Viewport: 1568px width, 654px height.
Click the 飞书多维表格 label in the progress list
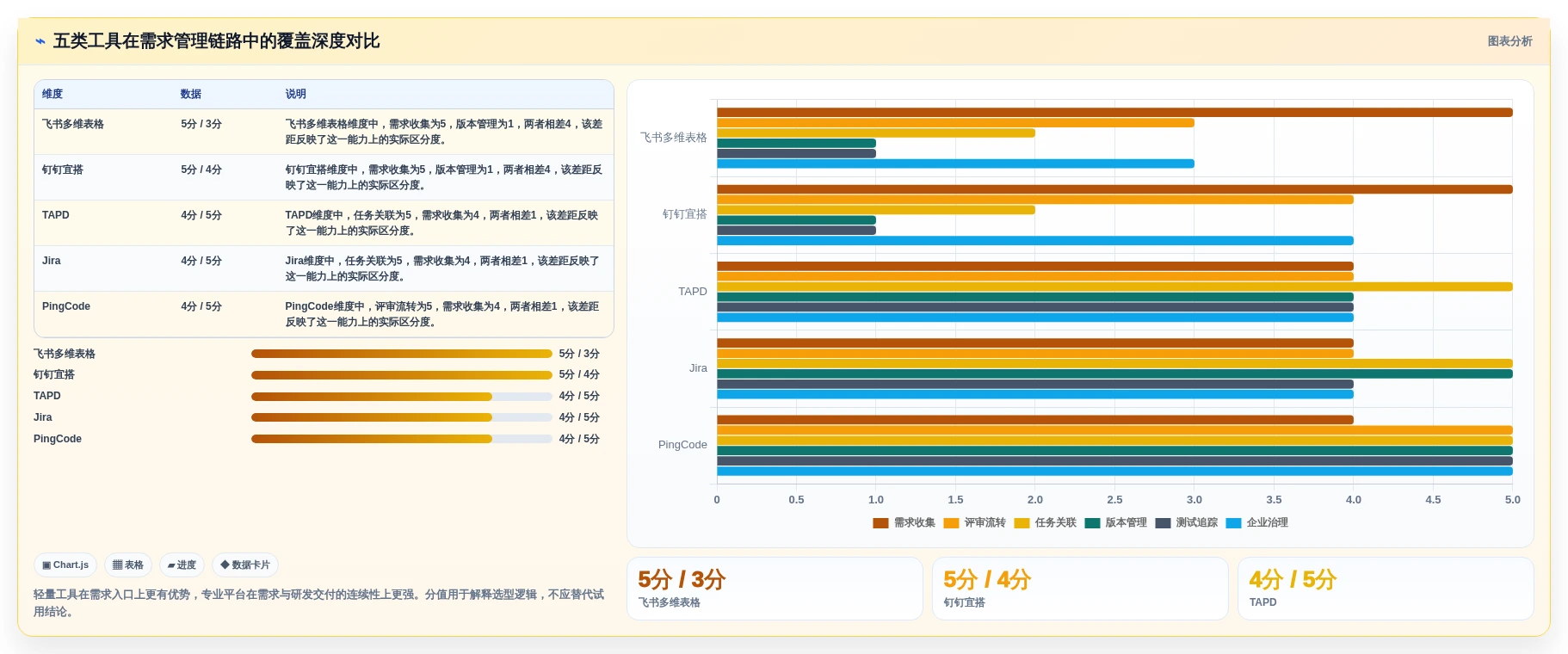(65, 354)
